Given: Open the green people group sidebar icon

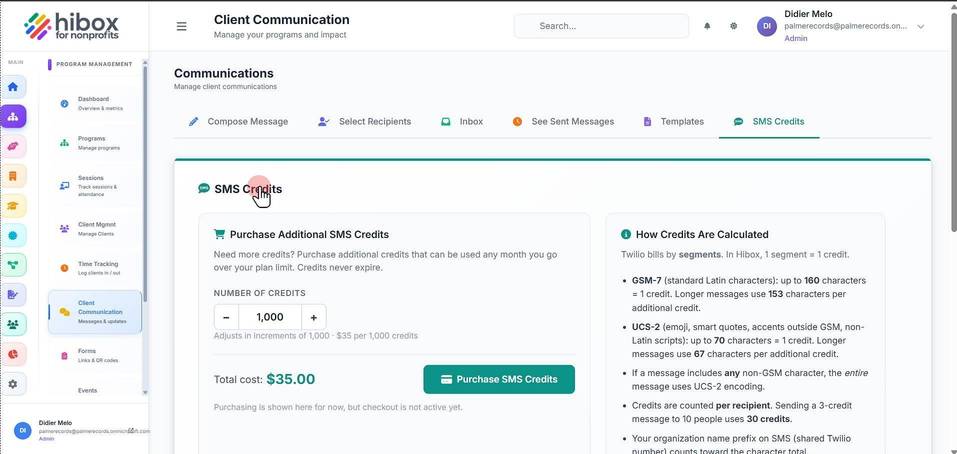Looking at the screenshot, I should point(13,324).
